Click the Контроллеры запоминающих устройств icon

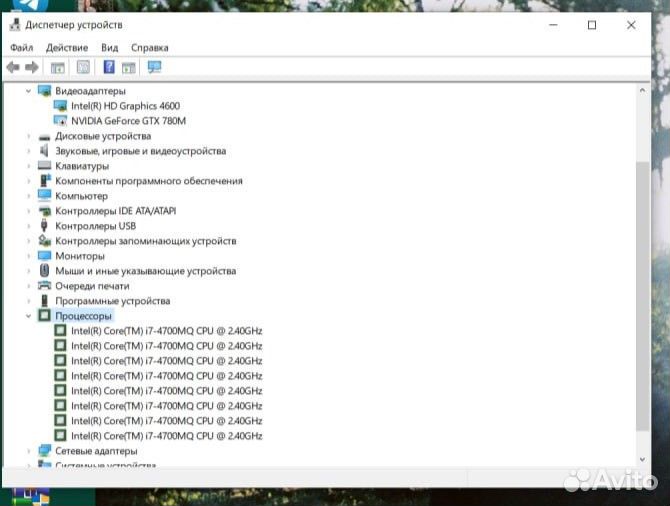[44, 240]
